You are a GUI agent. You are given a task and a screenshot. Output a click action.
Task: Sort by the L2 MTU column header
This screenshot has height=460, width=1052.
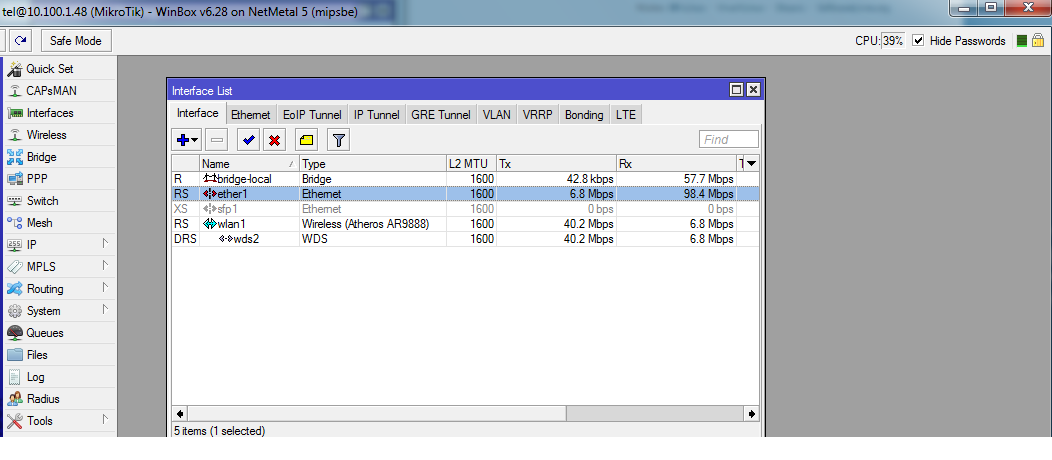pyautogui.click(x=471, y=164)
